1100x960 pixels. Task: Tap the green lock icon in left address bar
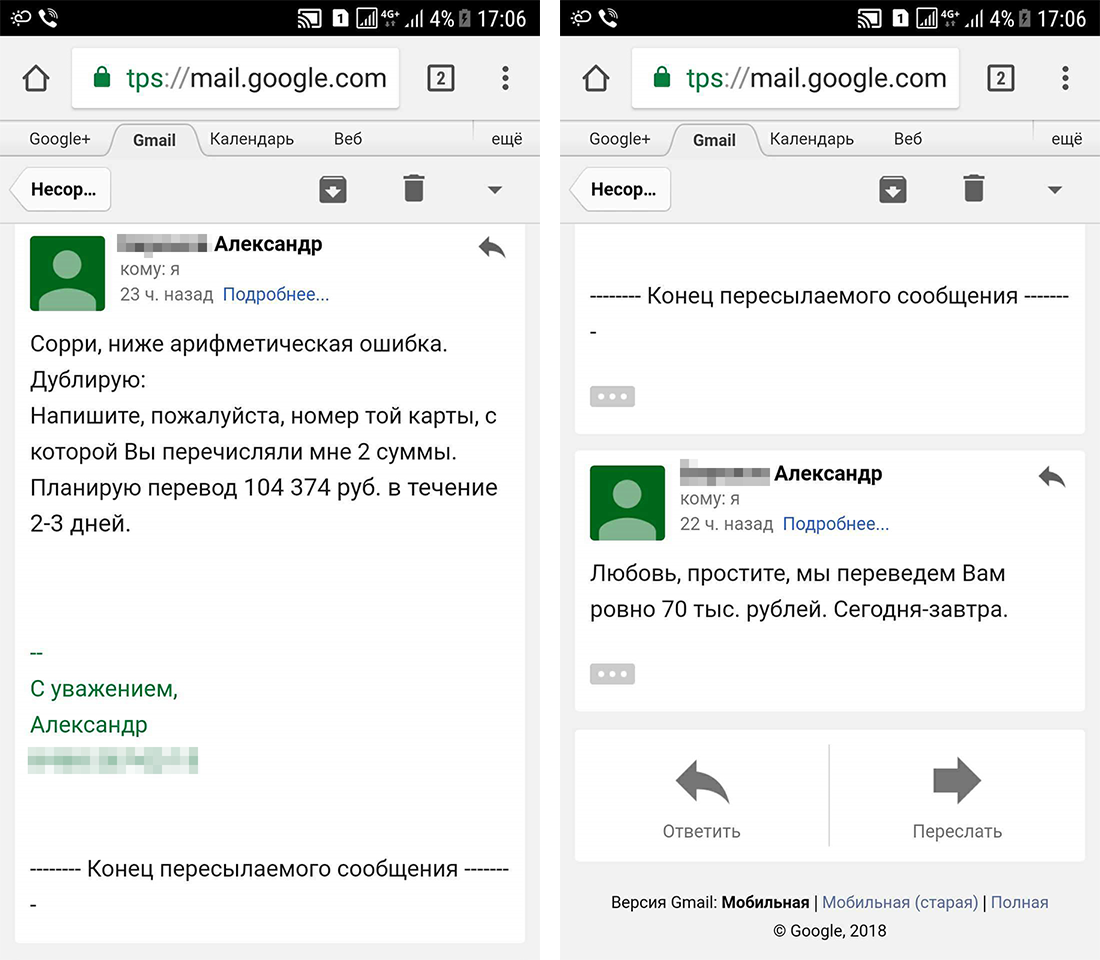[102, 77]
